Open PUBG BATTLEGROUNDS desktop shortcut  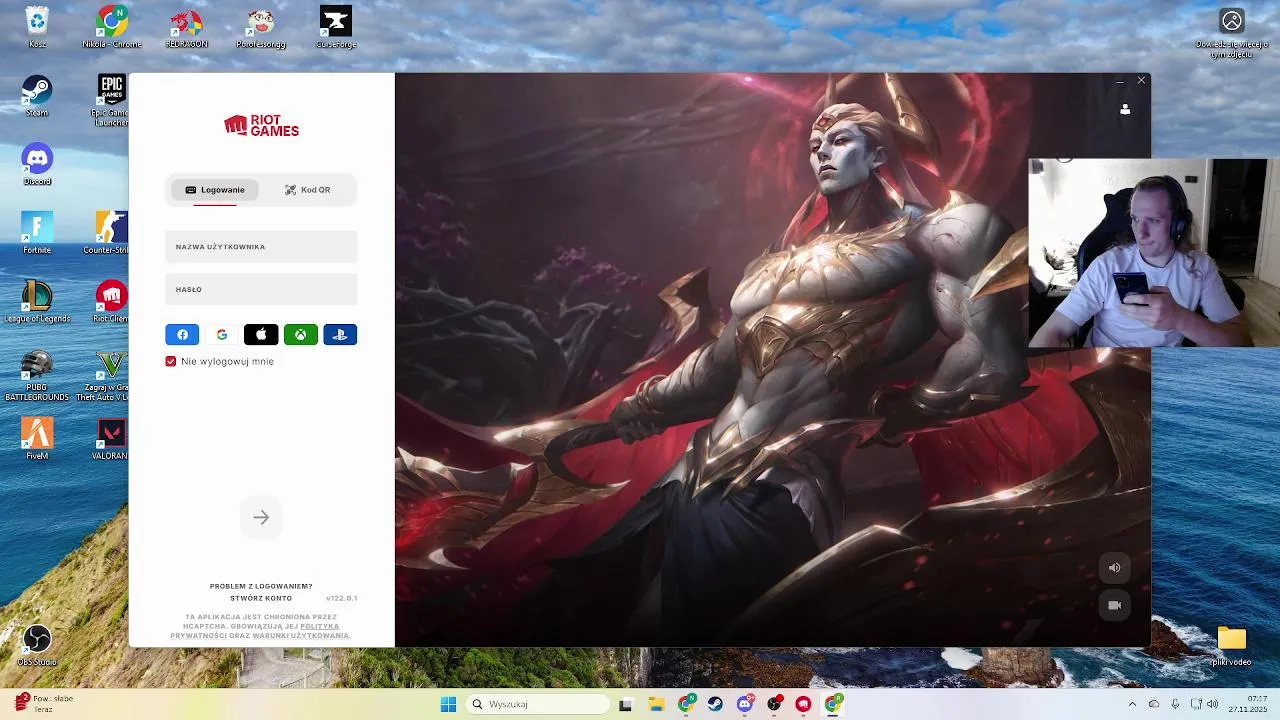(x=37, y=375)
